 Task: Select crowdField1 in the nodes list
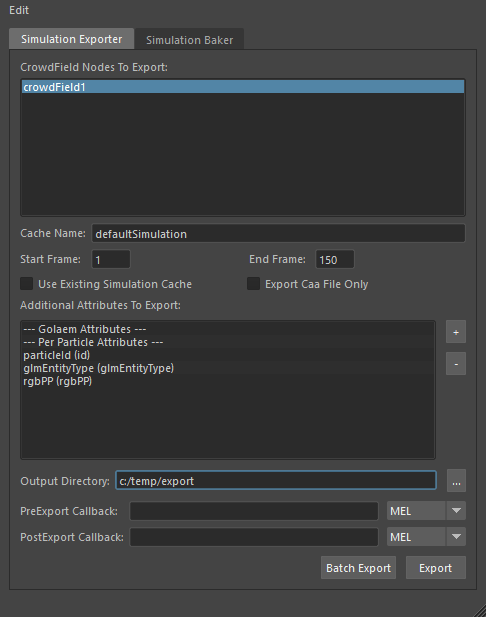point(243,87)
